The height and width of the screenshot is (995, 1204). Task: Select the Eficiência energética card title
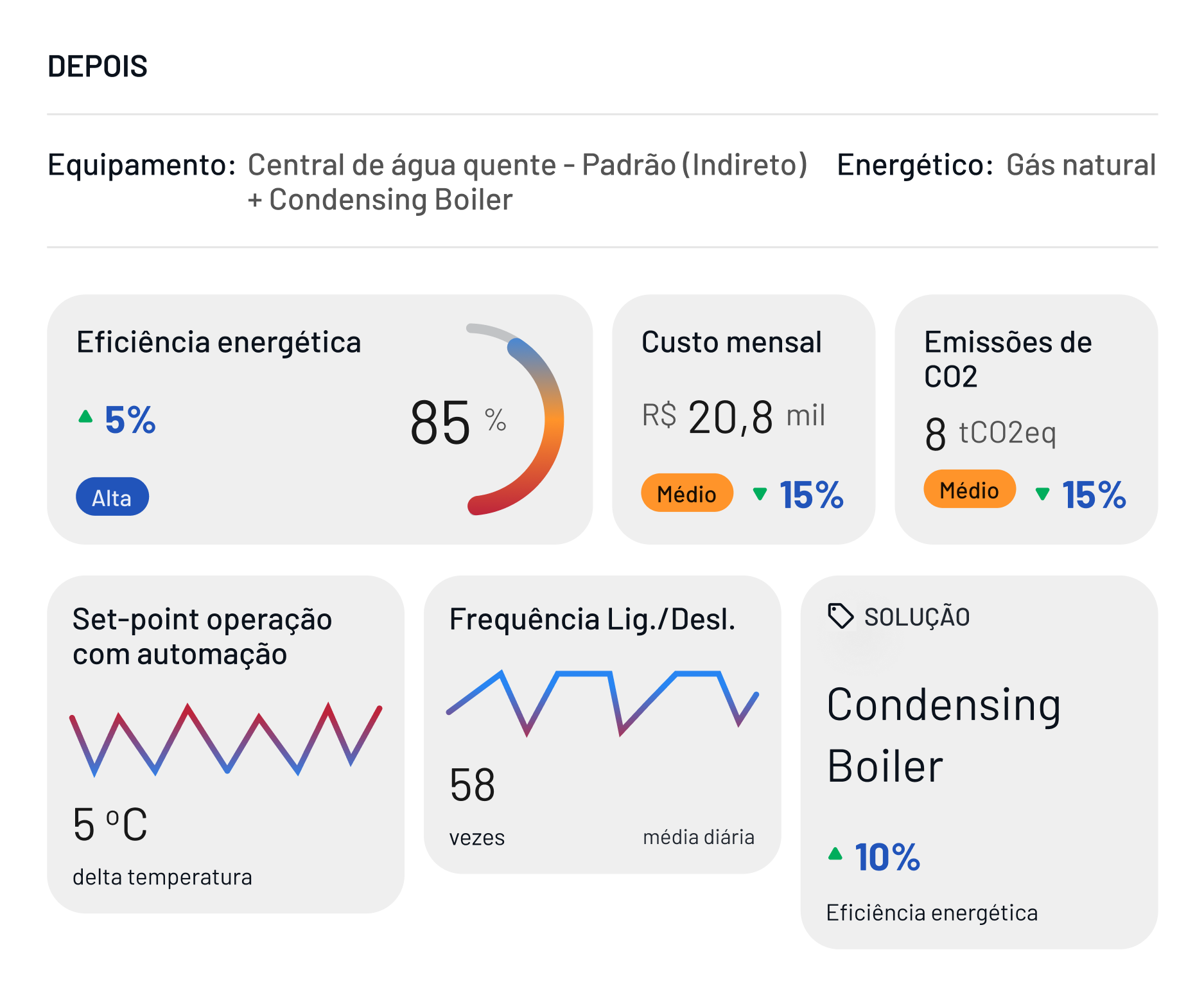pos(218,342)
